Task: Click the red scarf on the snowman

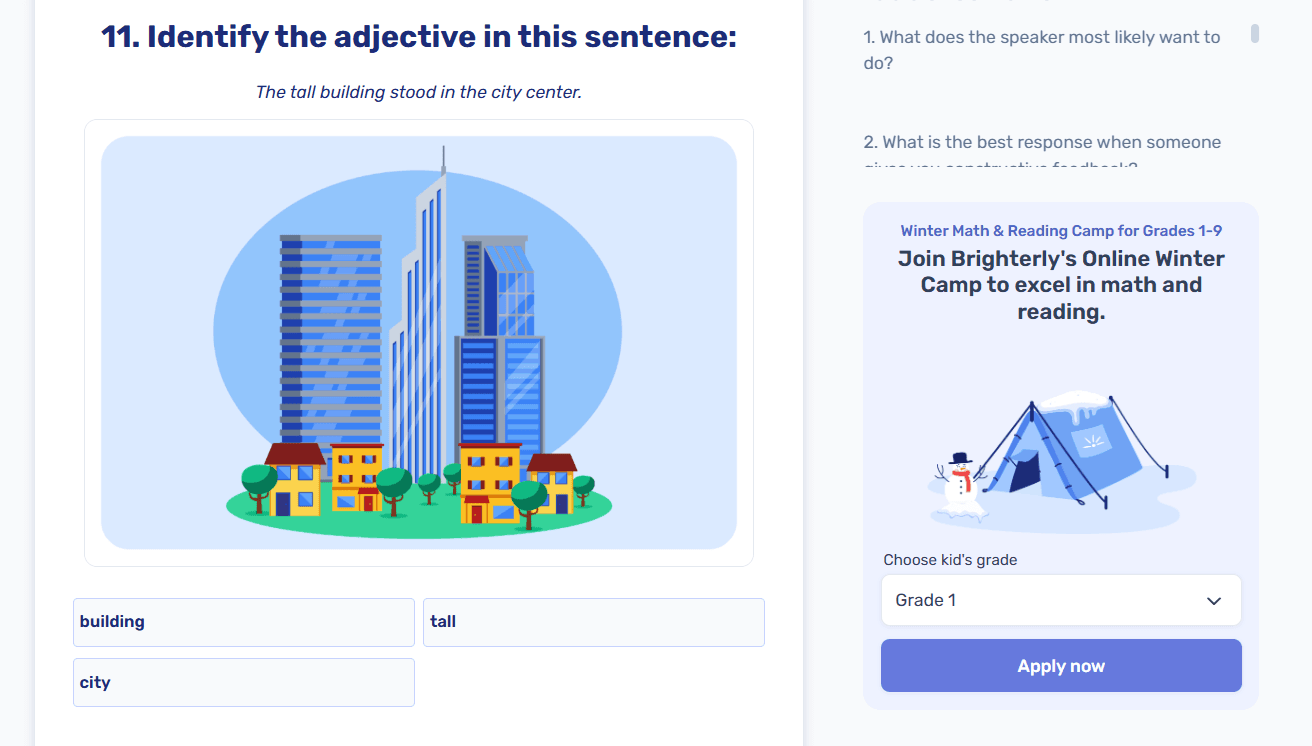Action: tap(962, 474)
